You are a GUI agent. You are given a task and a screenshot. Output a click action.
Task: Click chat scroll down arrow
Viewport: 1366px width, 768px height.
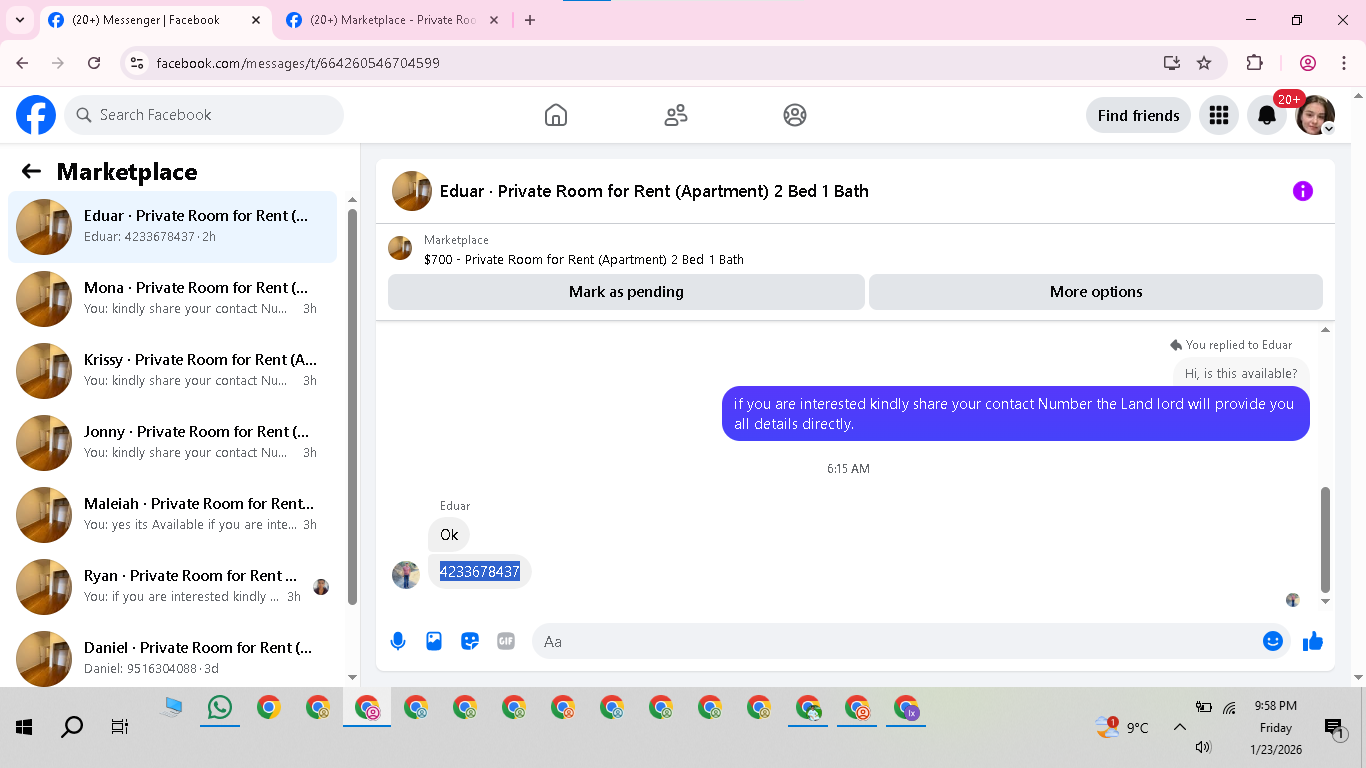(x=1326, y=602)
